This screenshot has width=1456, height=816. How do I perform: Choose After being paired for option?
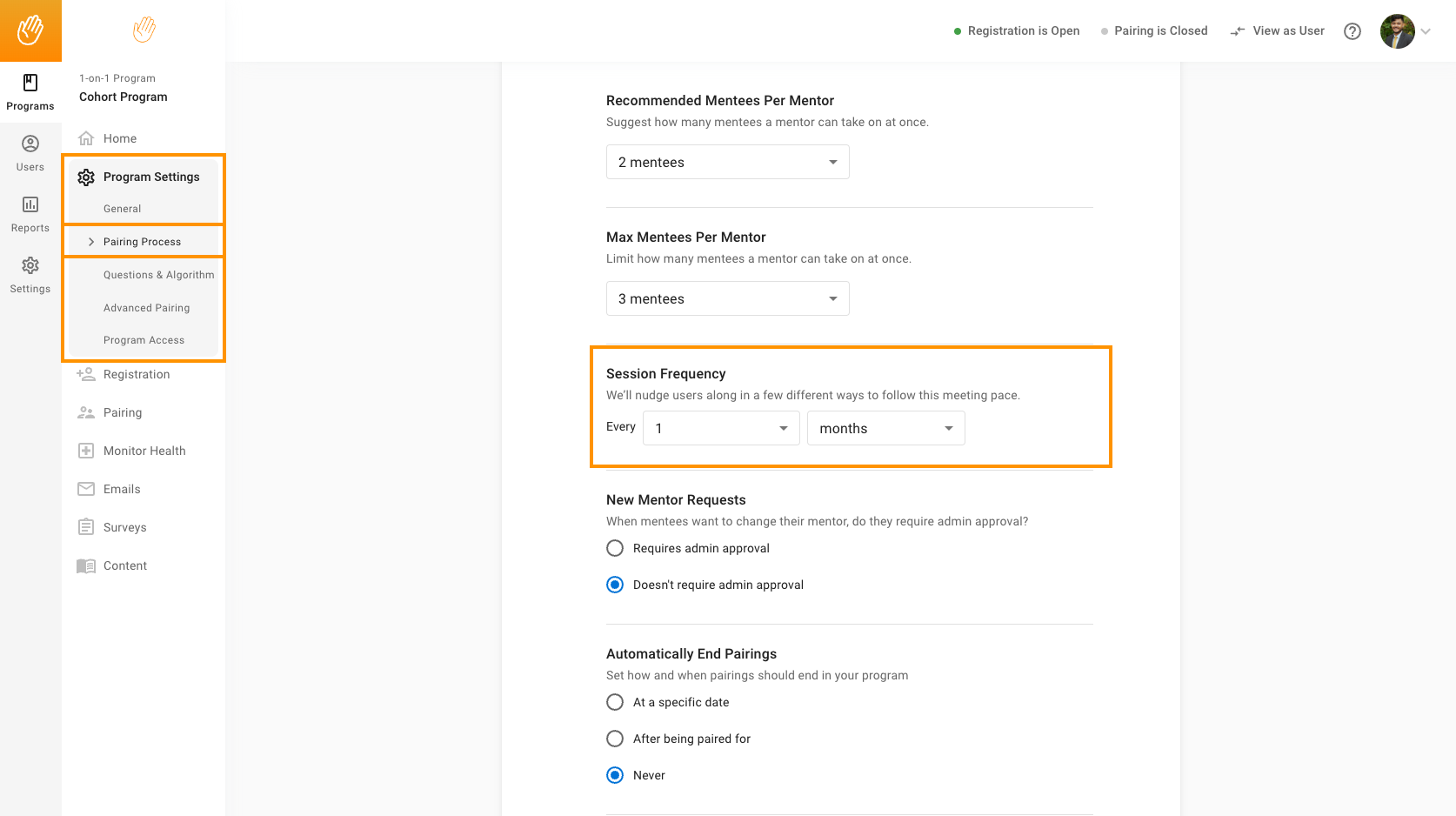[x=615, y=739]
